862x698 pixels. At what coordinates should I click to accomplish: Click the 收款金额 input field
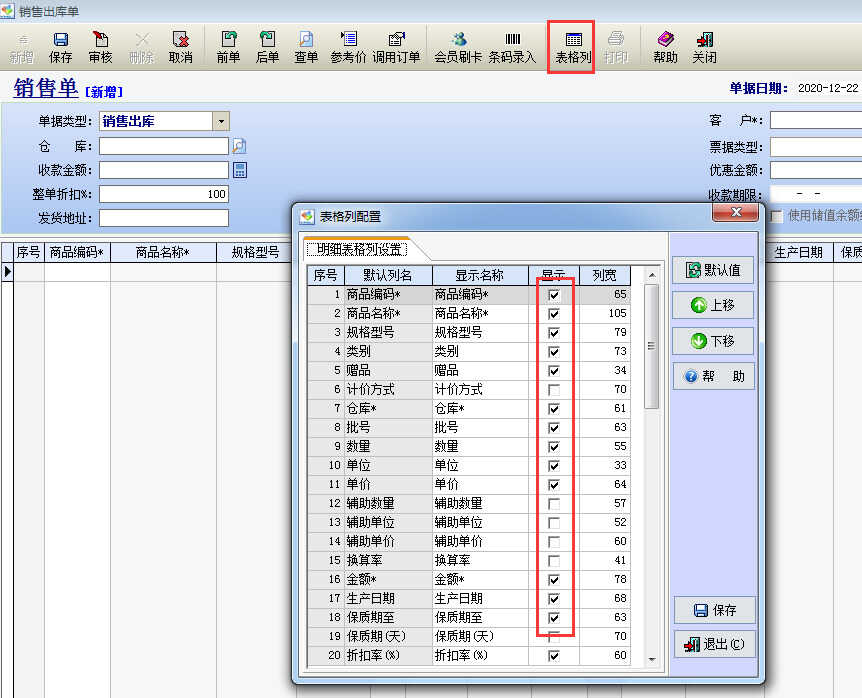click(164, 170)
